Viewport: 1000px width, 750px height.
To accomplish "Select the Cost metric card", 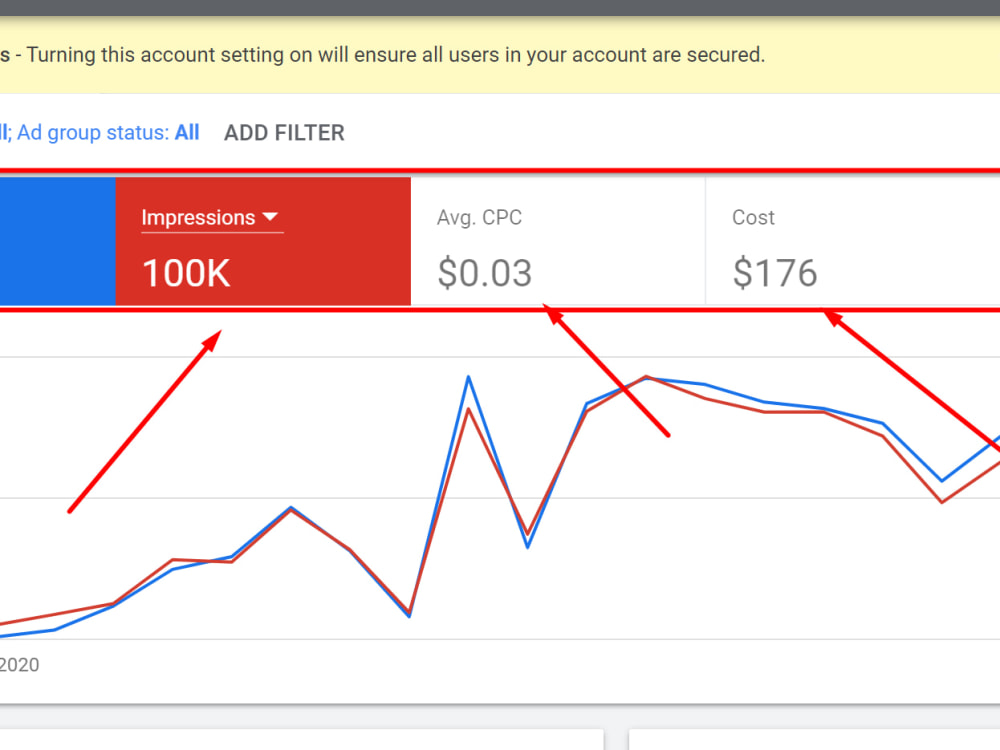I will pos(853,241).
